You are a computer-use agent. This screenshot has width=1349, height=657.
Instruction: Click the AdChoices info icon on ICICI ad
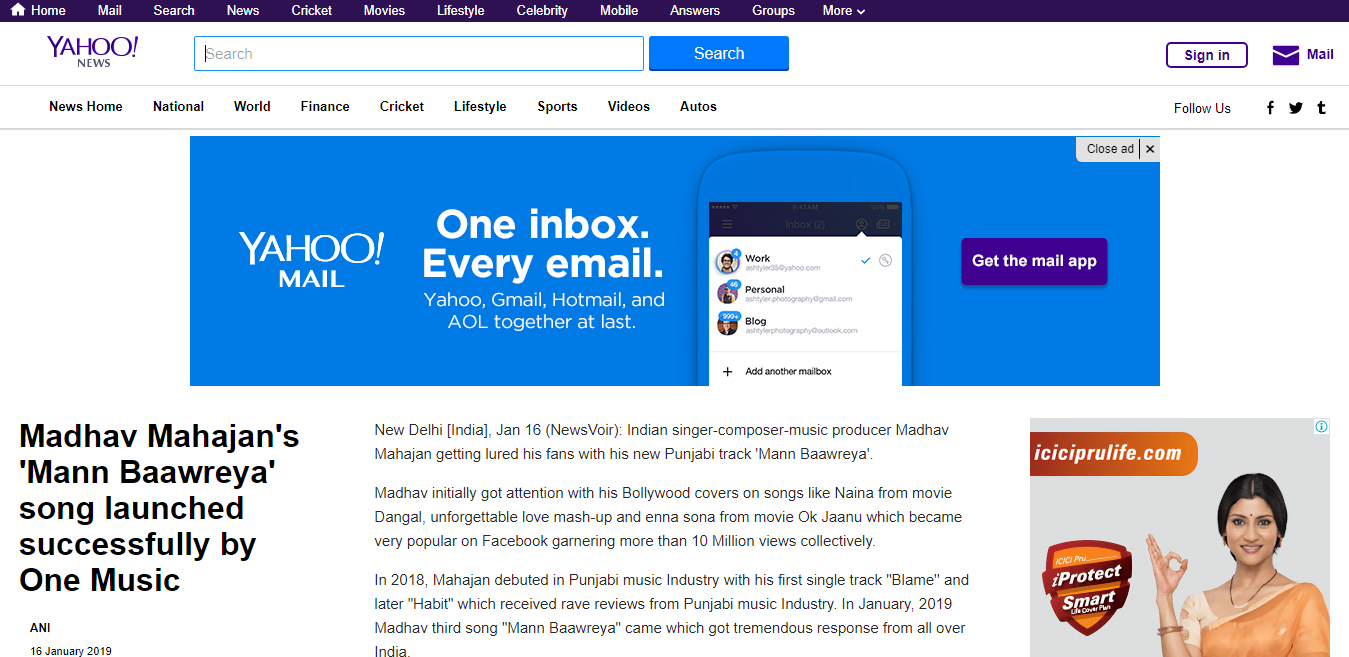click(1321, 427)
